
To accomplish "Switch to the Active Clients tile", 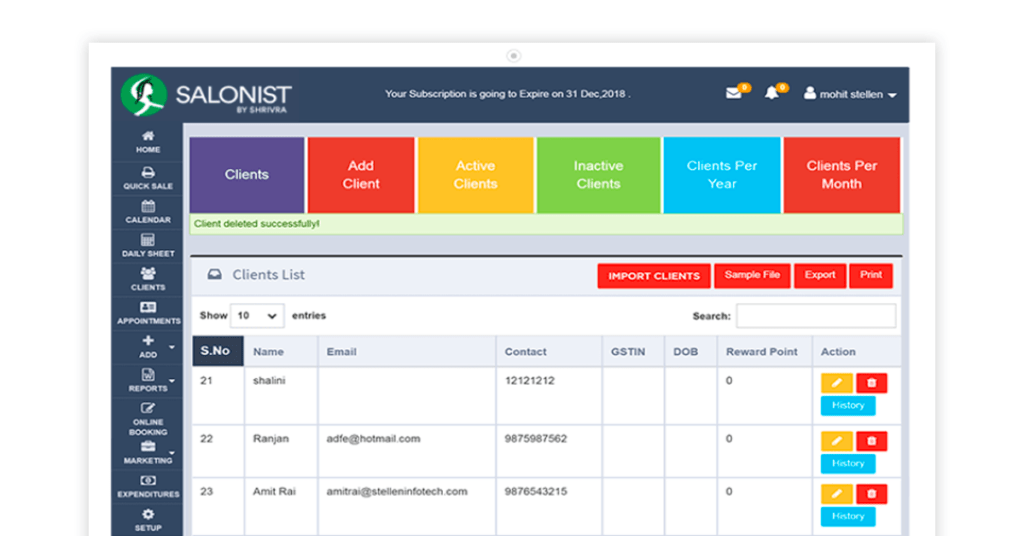I will click(475, 175).
